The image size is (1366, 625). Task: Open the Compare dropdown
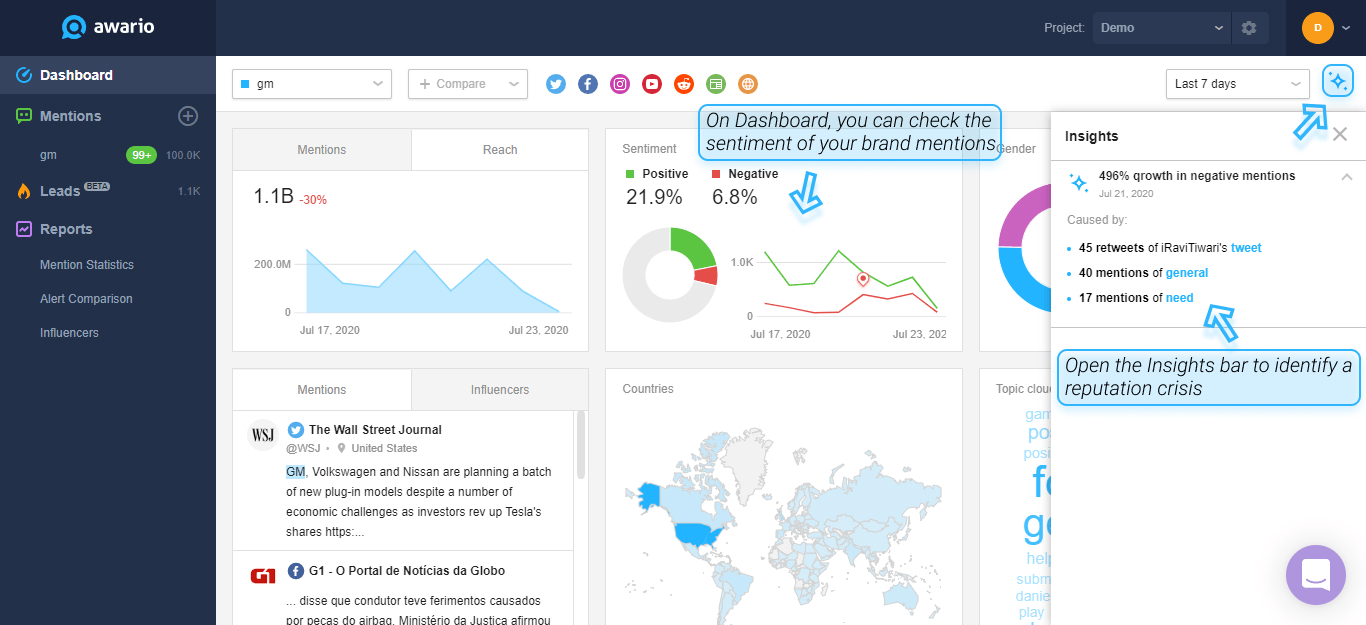(x=468, y=84)
